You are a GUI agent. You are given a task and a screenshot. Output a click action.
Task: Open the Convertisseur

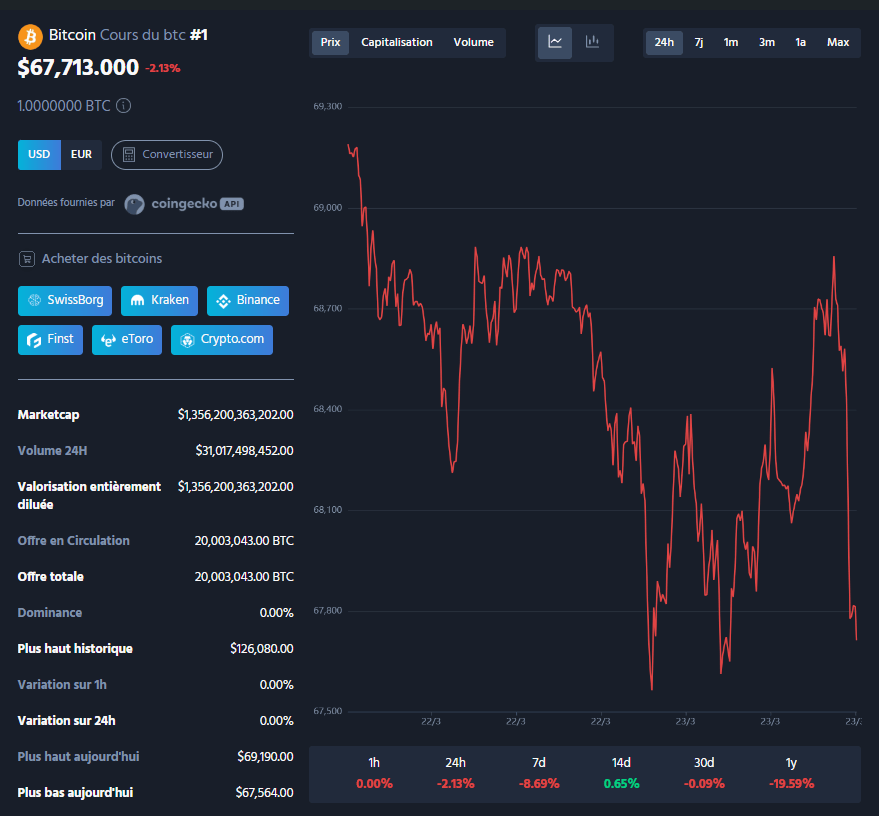click(166, 154)
